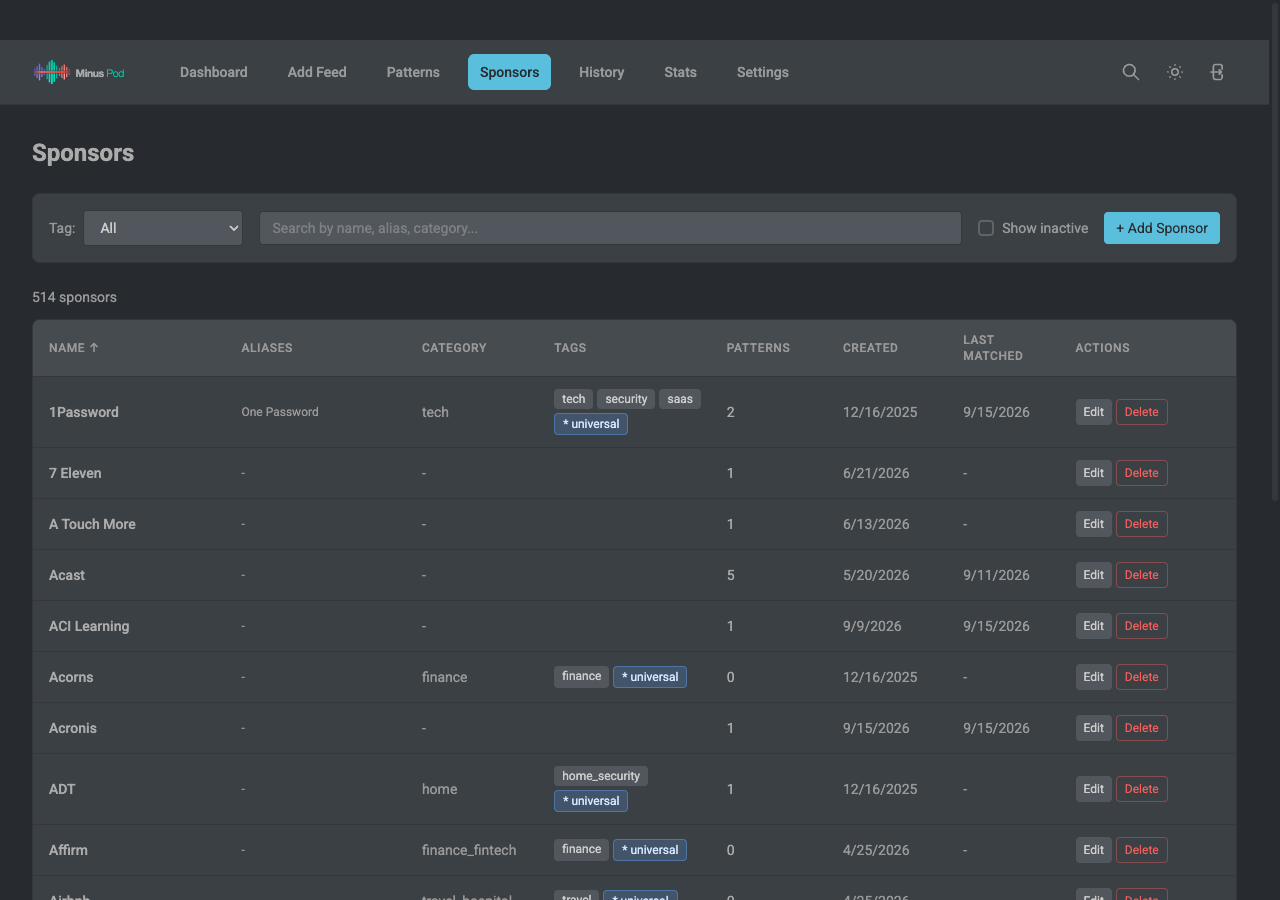Delete the ADT sponsor
The height and width of the screenshot is (900, 1280).
click(x=1141, y=789)
